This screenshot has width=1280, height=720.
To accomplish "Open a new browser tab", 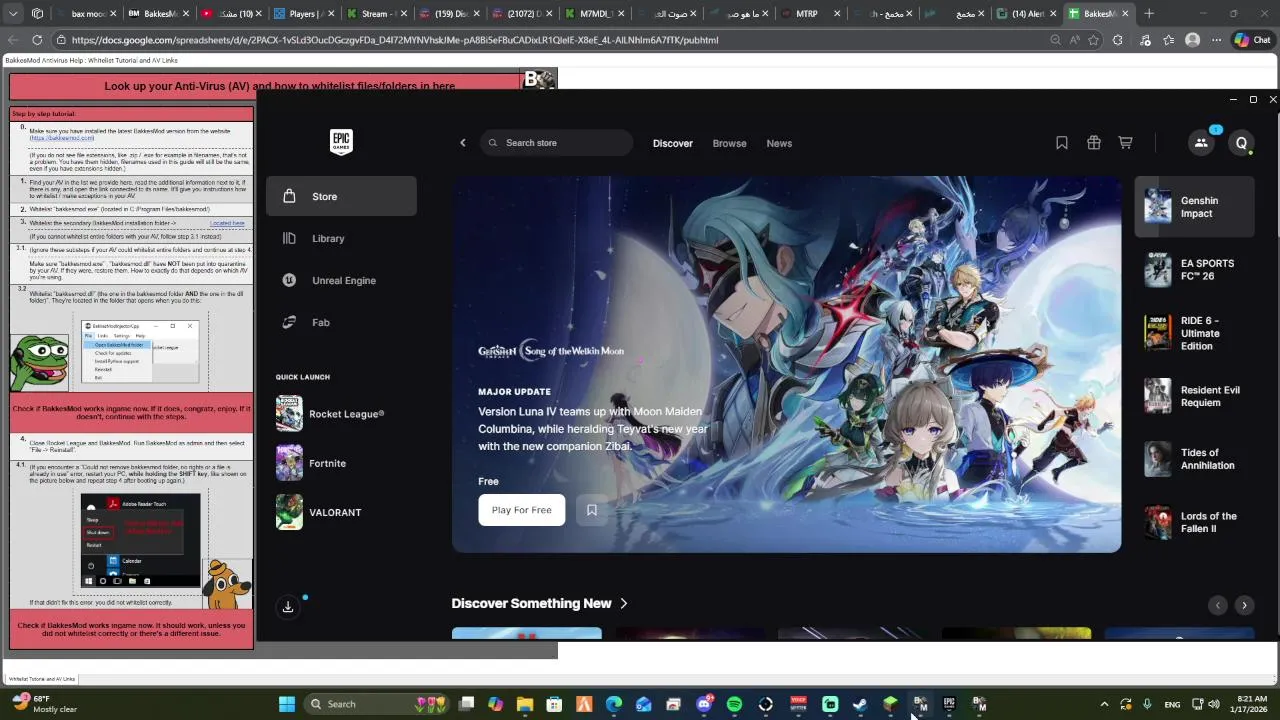I will click(x=1149, y=14).
